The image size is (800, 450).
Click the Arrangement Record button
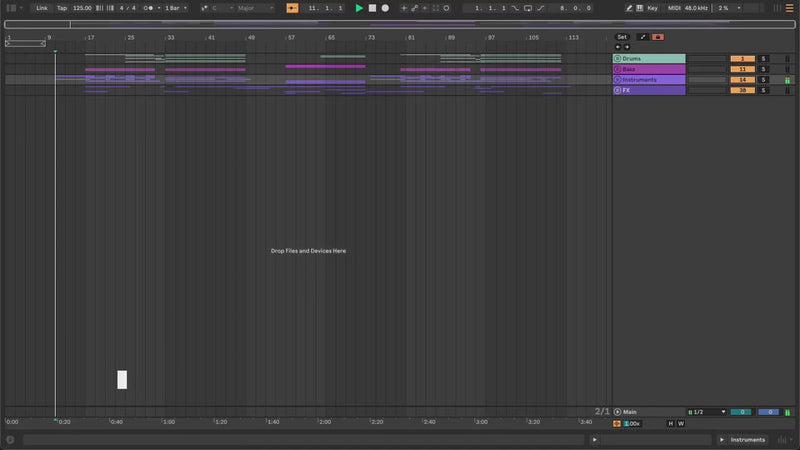(385, 8)
